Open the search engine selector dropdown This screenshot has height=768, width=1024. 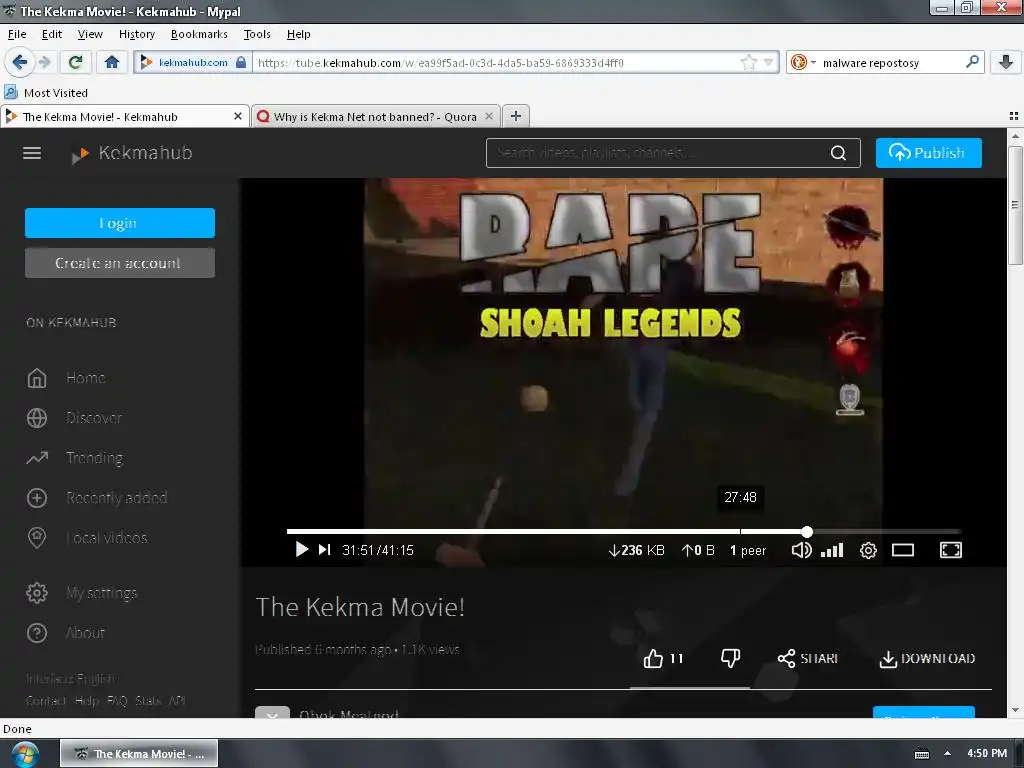point(803,63)
